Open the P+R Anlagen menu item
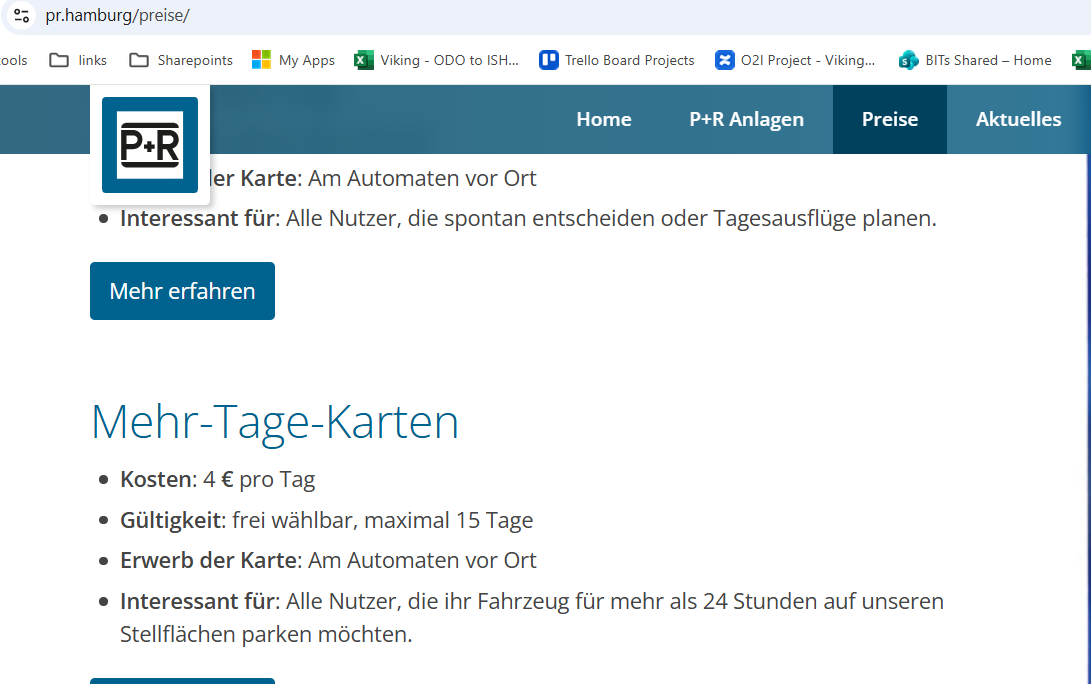Viewport: 1091px width, 684px height. (746, 119)
